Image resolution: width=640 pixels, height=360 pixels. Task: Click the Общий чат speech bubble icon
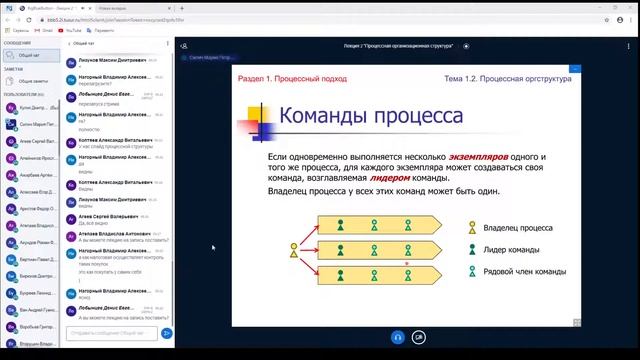(x=10, y=56)
